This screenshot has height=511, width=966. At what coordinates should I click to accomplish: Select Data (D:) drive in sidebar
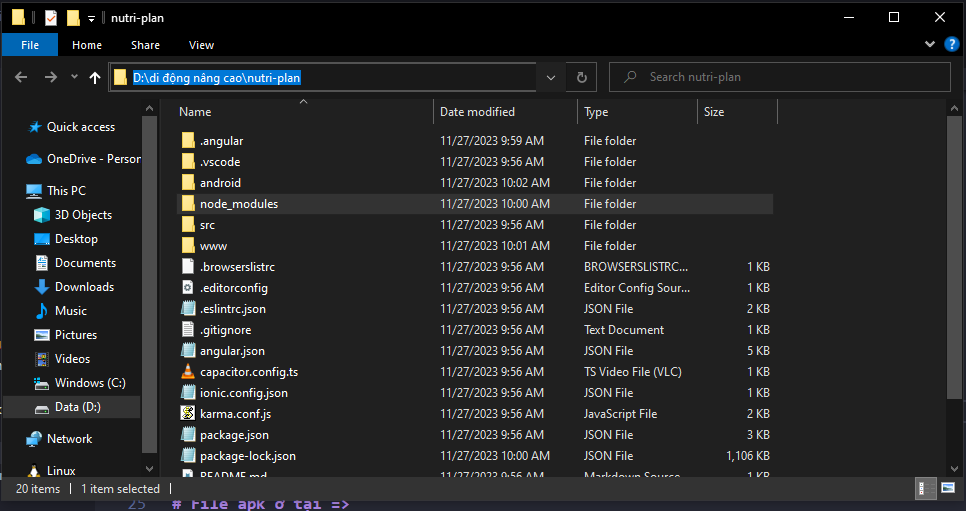(78, 407)
